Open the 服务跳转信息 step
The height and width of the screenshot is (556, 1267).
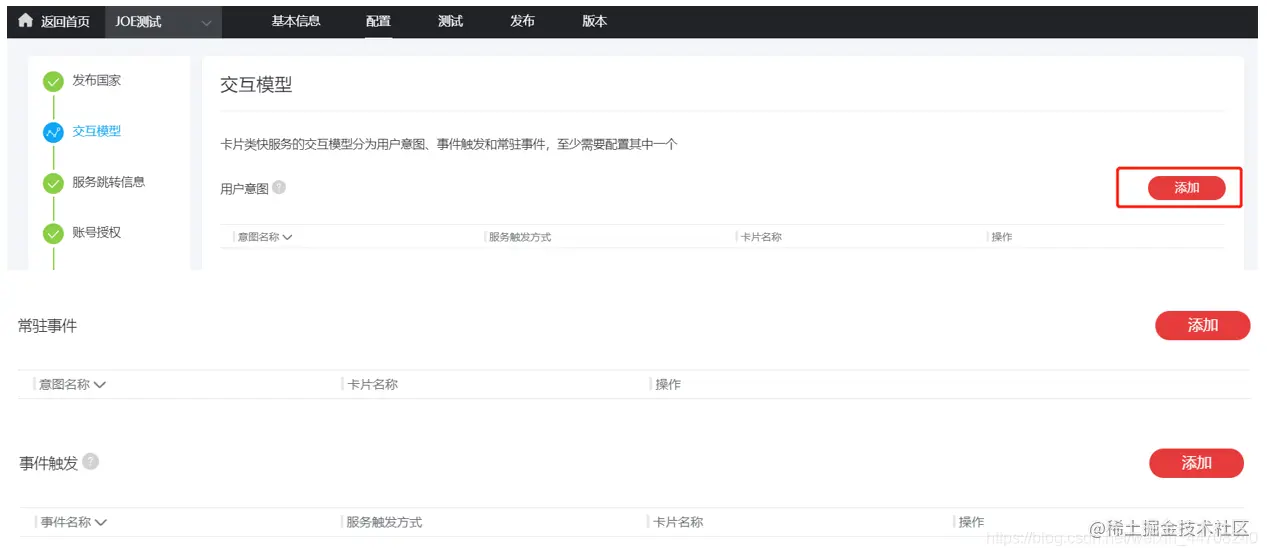[x=108, y=182]
